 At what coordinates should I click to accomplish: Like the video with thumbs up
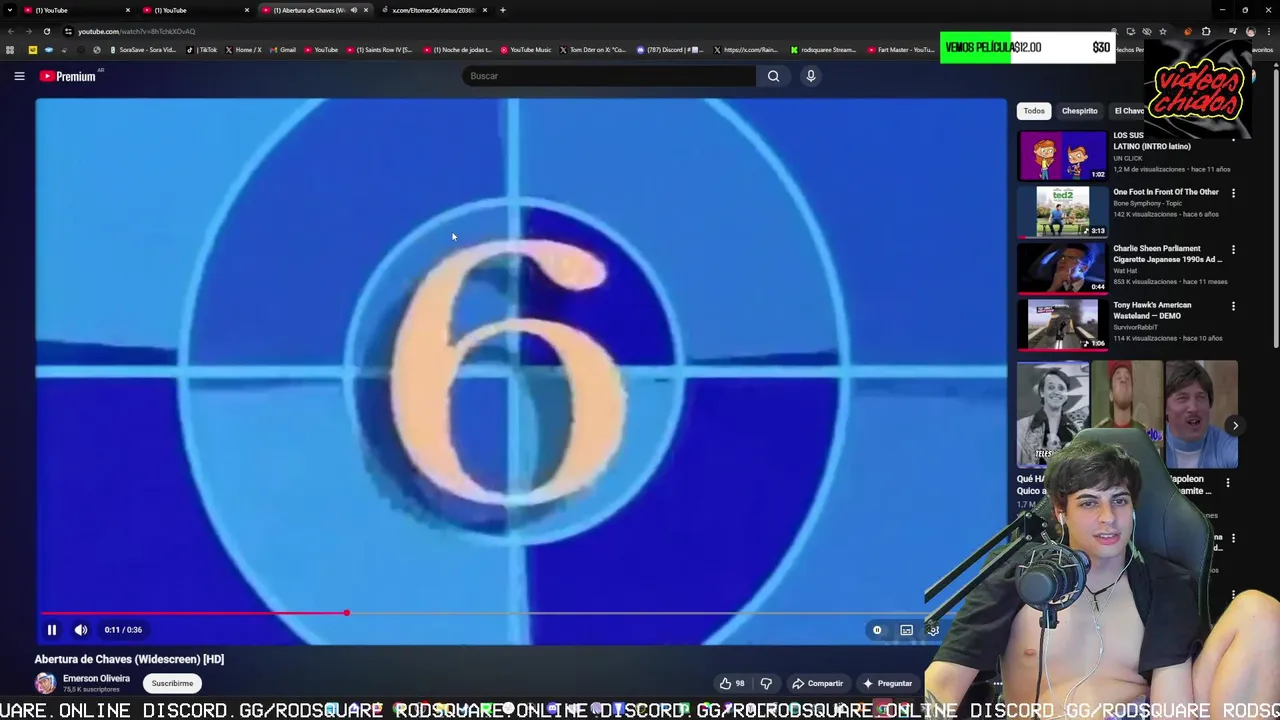point(731,683)
